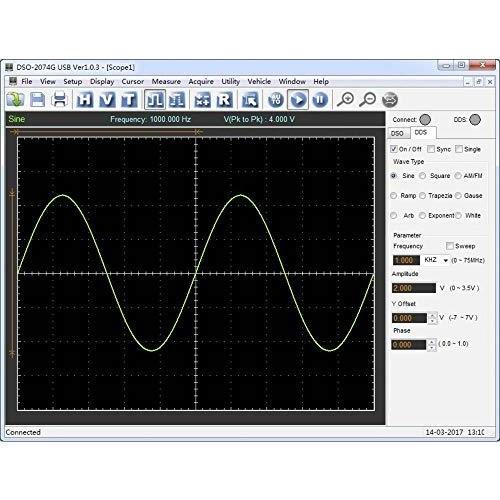This screenshot has width=500, height=500.
Task: Click the zoom out magnifier icon
Action: [367, 99]
